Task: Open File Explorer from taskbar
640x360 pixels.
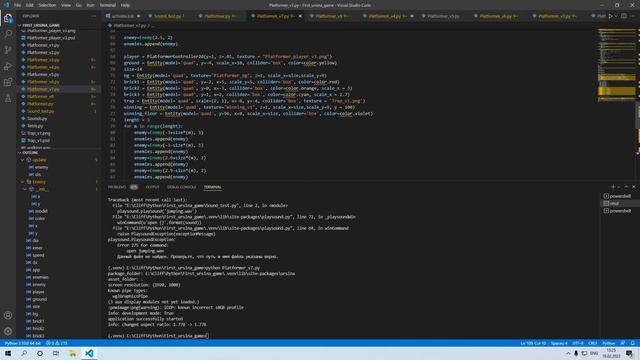Action: (72, 353)
